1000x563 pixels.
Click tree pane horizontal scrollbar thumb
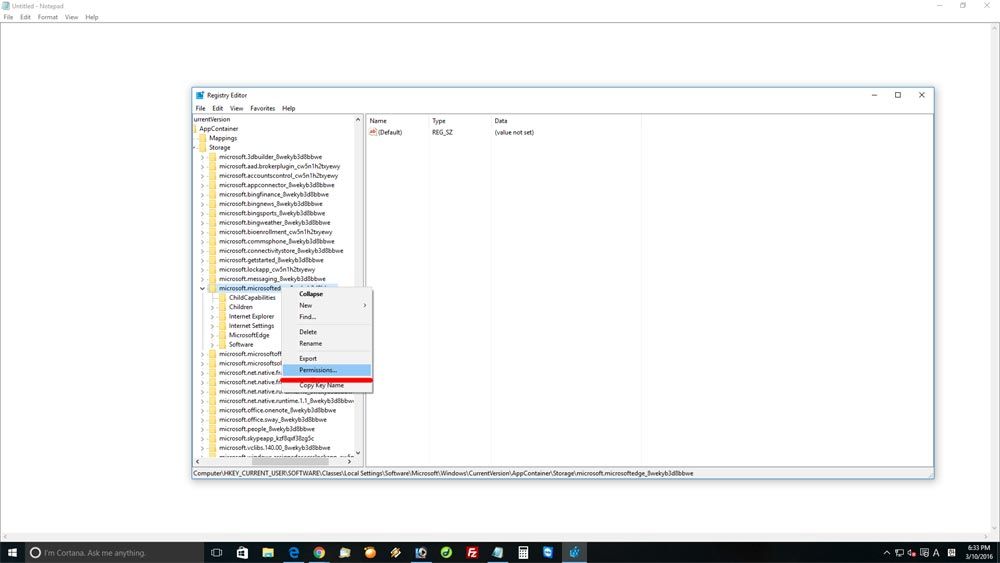(x=290, y=462)
